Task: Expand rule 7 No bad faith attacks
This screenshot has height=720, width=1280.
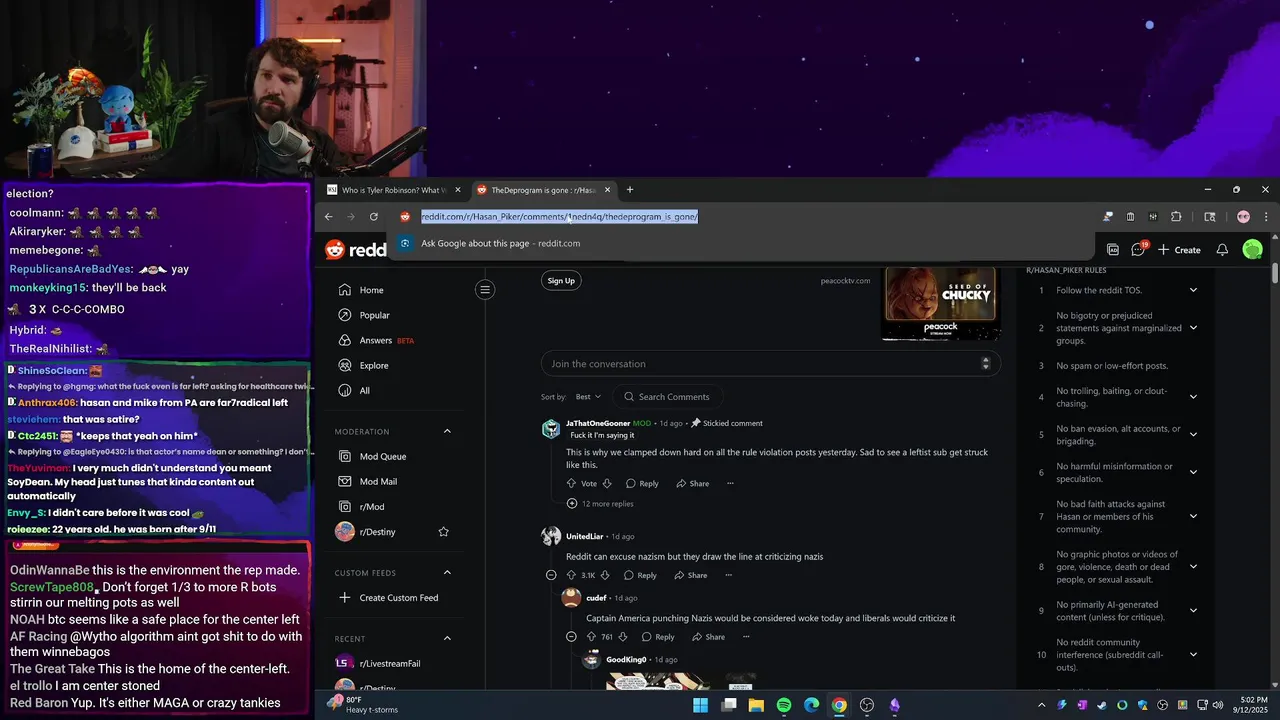Action: pyautogui.click(x=1193, y=517)
